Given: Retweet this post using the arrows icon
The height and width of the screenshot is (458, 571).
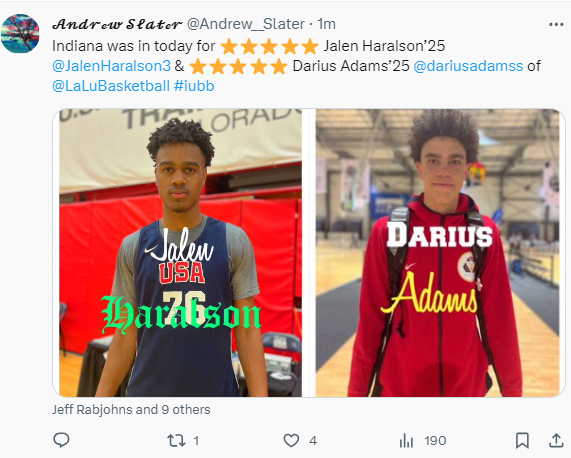Looking at the screenshot, I should [176, 441].
